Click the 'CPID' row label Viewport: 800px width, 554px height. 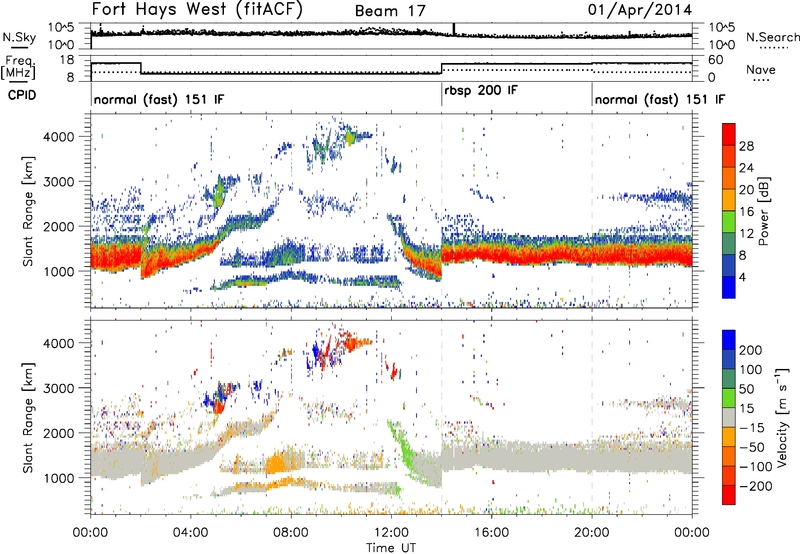coord(22,95)
